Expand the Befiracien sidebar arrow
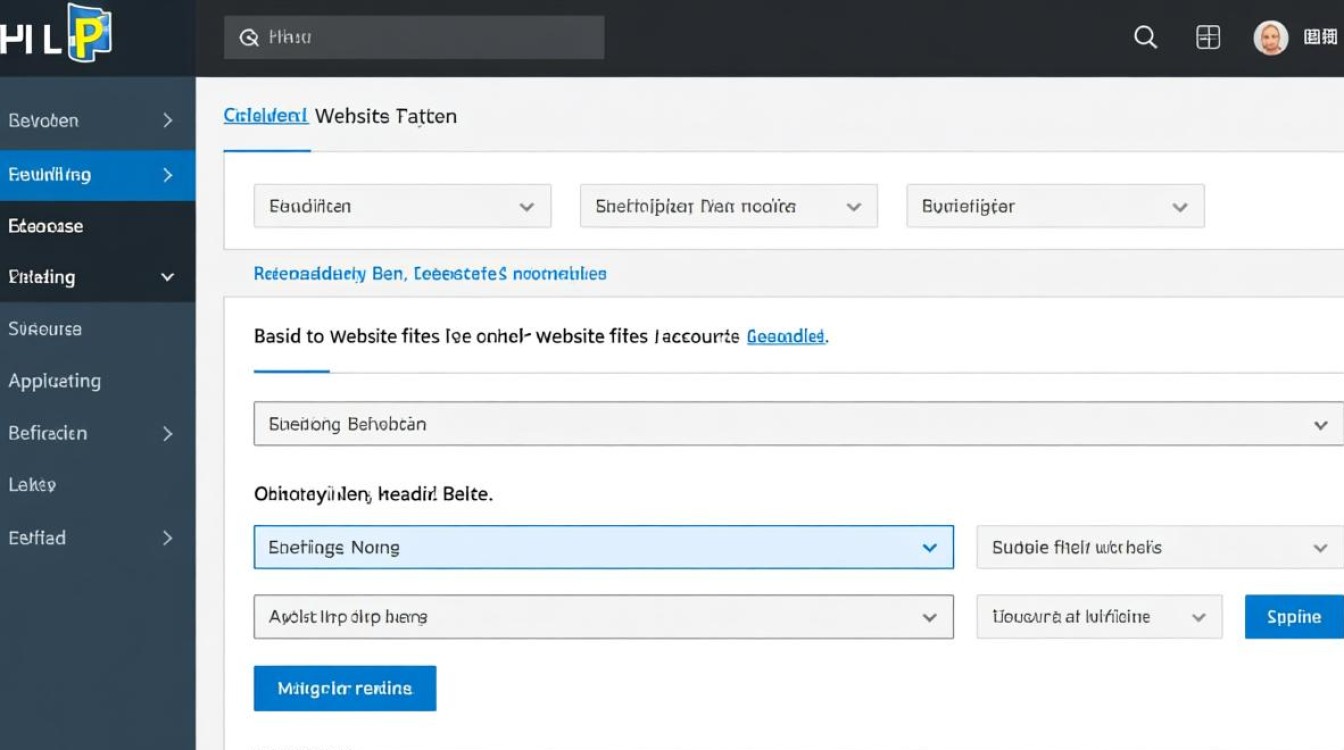 [x=167, y=433]
